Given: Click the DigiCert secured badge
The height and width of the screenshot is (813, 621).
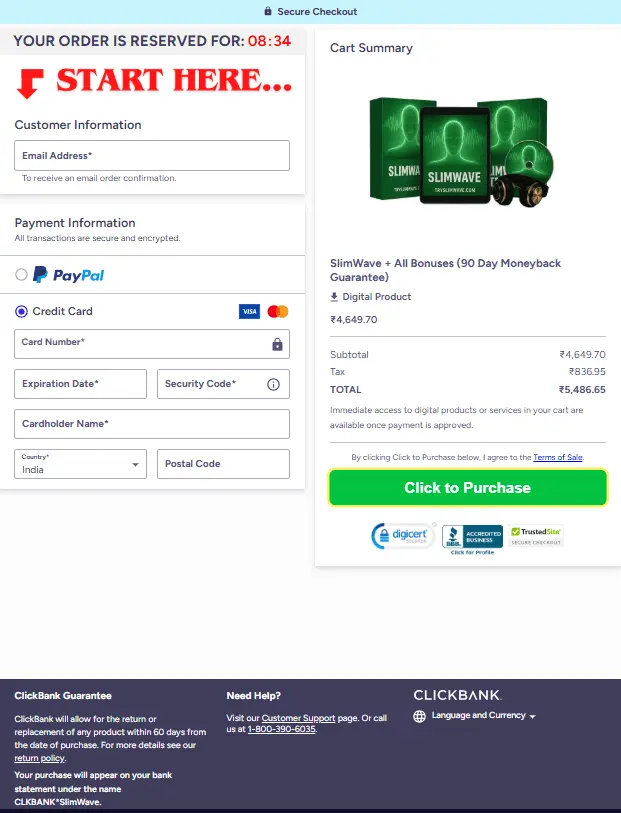Looking at the screenshot, I should coord(400,536).
